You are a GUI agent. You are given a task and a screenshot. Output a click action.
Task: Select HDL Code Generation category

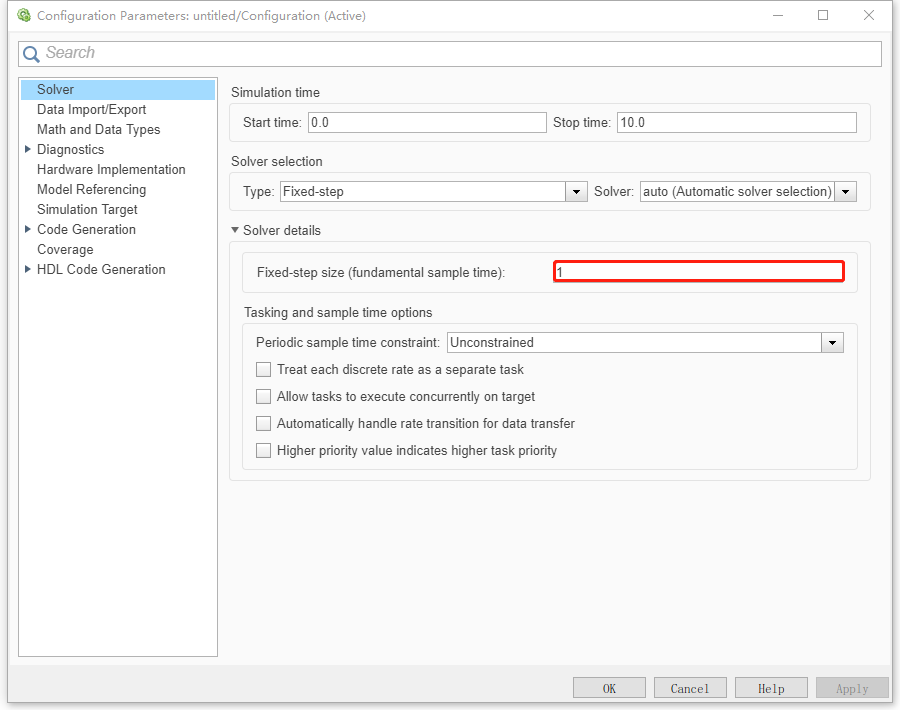pos(101,270)
